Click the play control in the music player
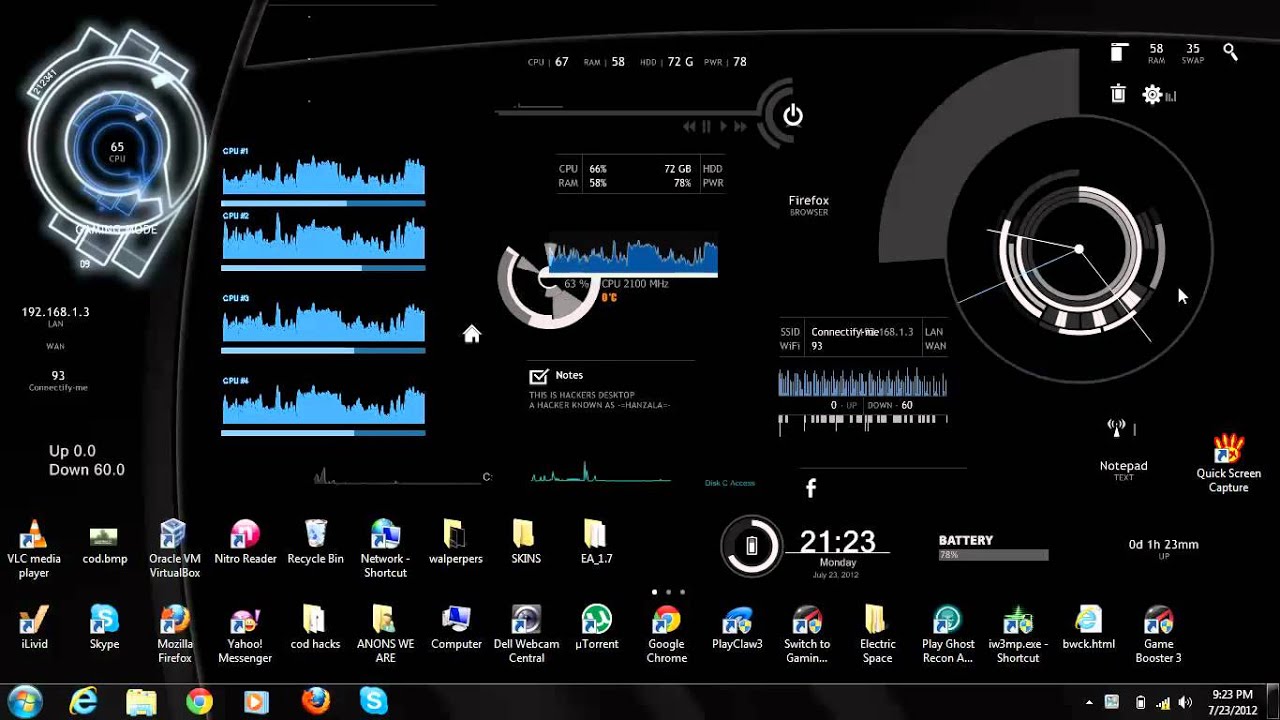 coord(723,127)
